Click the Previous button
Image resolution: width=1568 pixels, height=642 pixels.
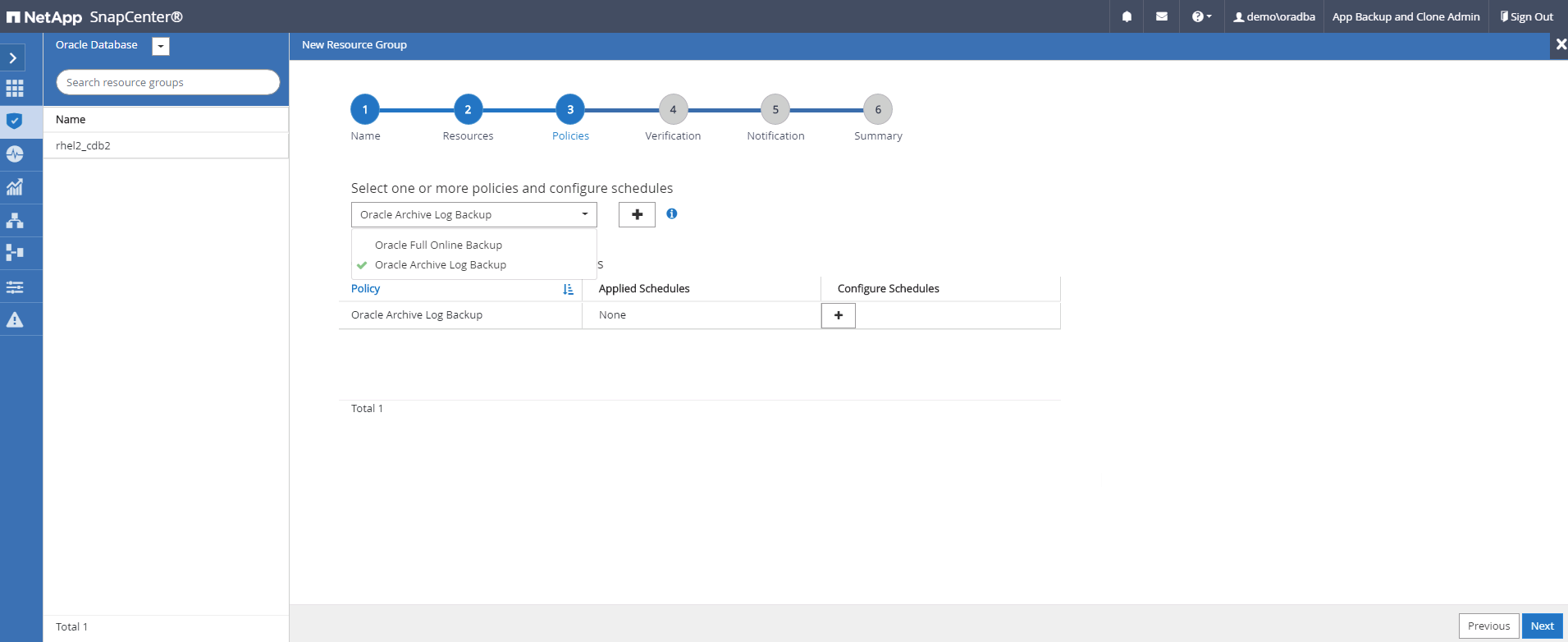coord(1488,626)
